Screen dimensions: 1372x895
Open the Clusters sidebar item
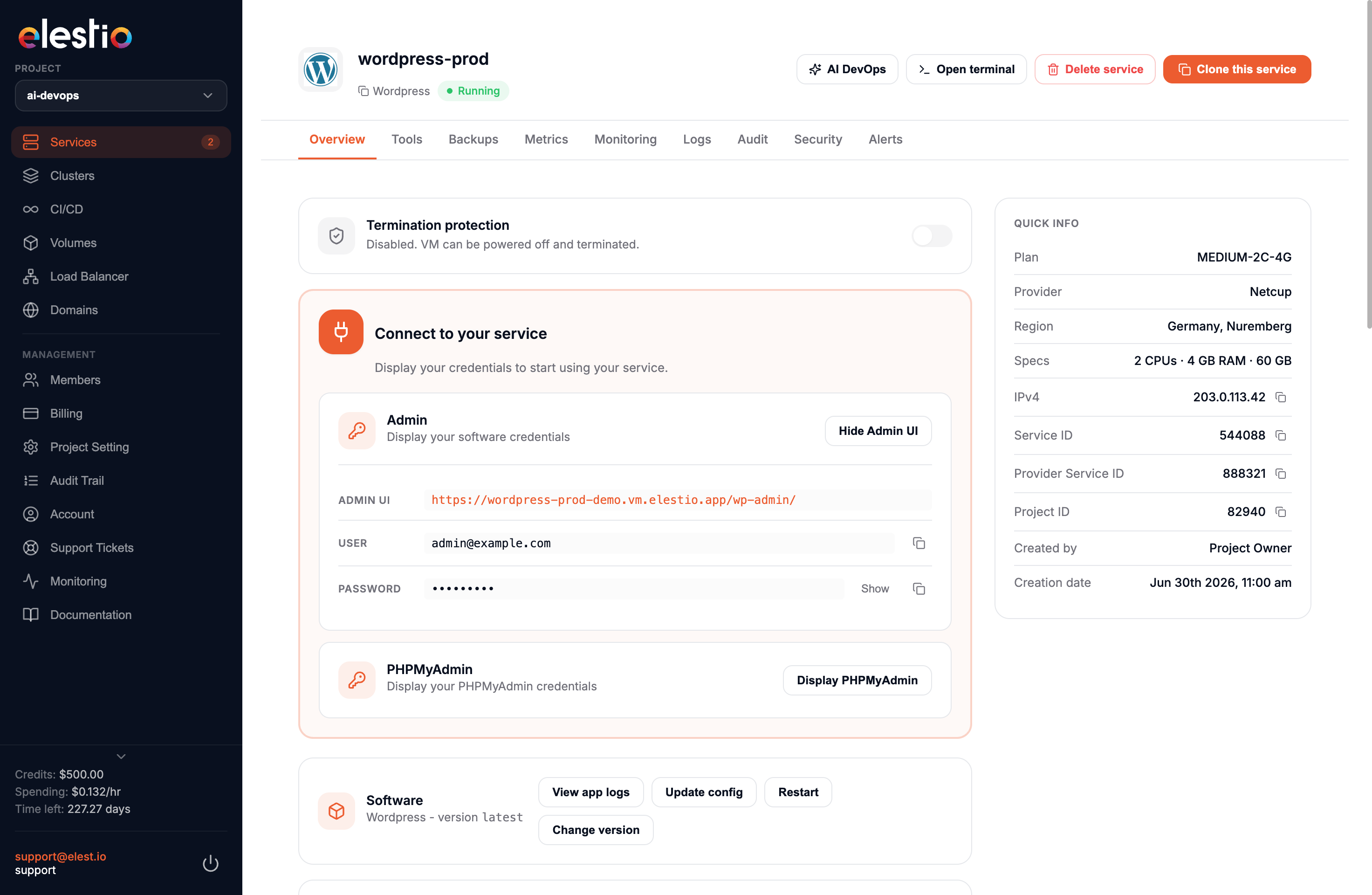pyautogui.click(x=121, y=176)
